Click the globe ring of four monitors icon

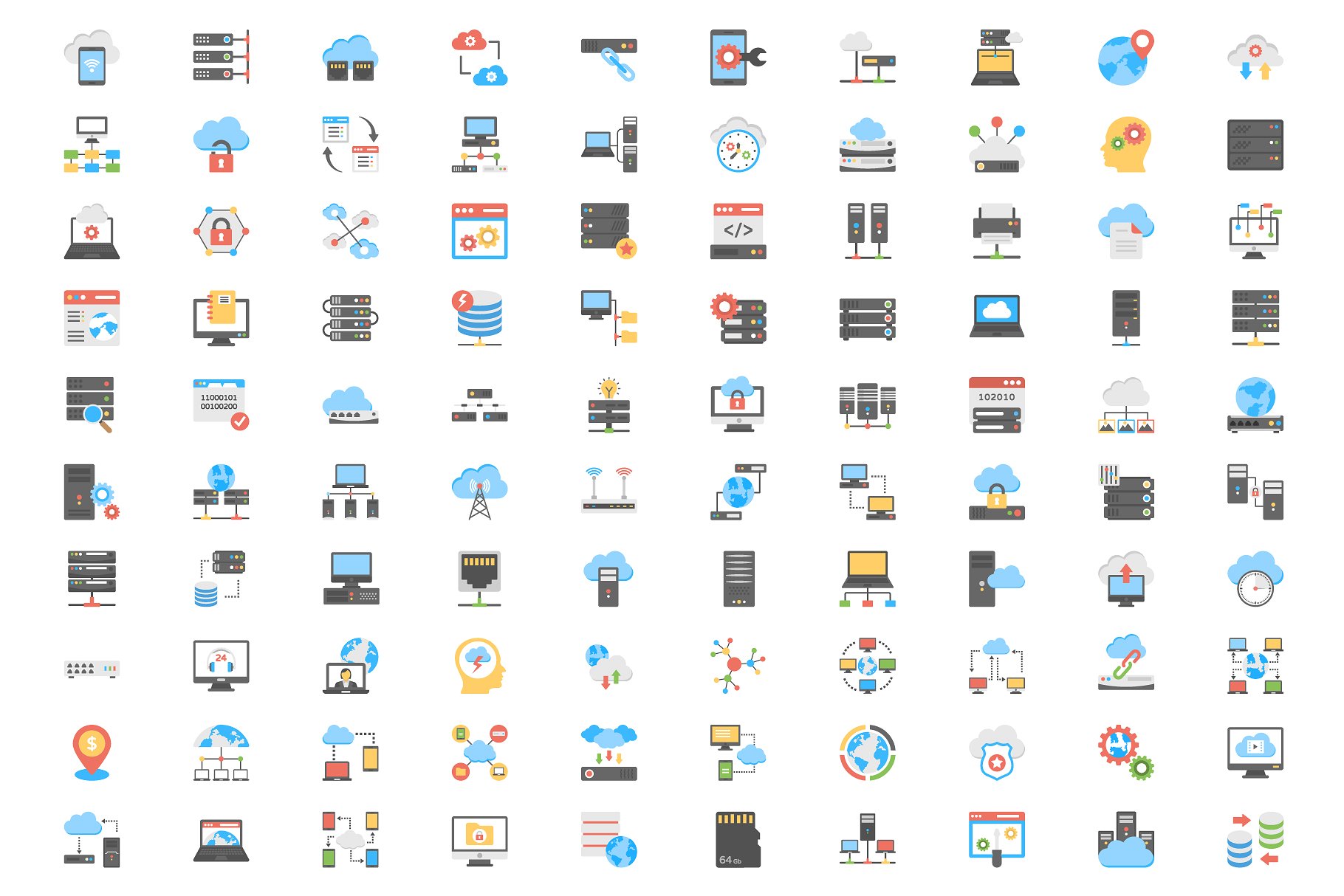click(x=867, y=665)
